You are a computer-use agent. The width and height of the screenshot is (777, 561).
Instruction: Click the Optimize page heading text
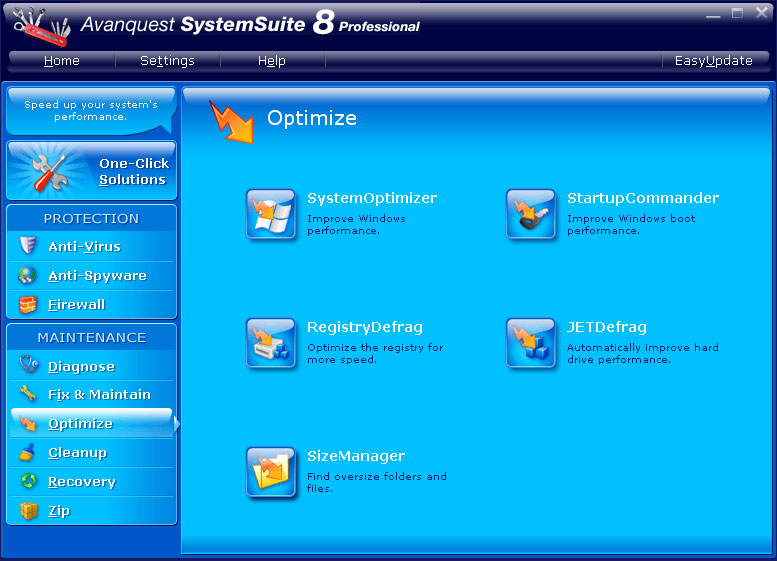click(x=312, y=118)
